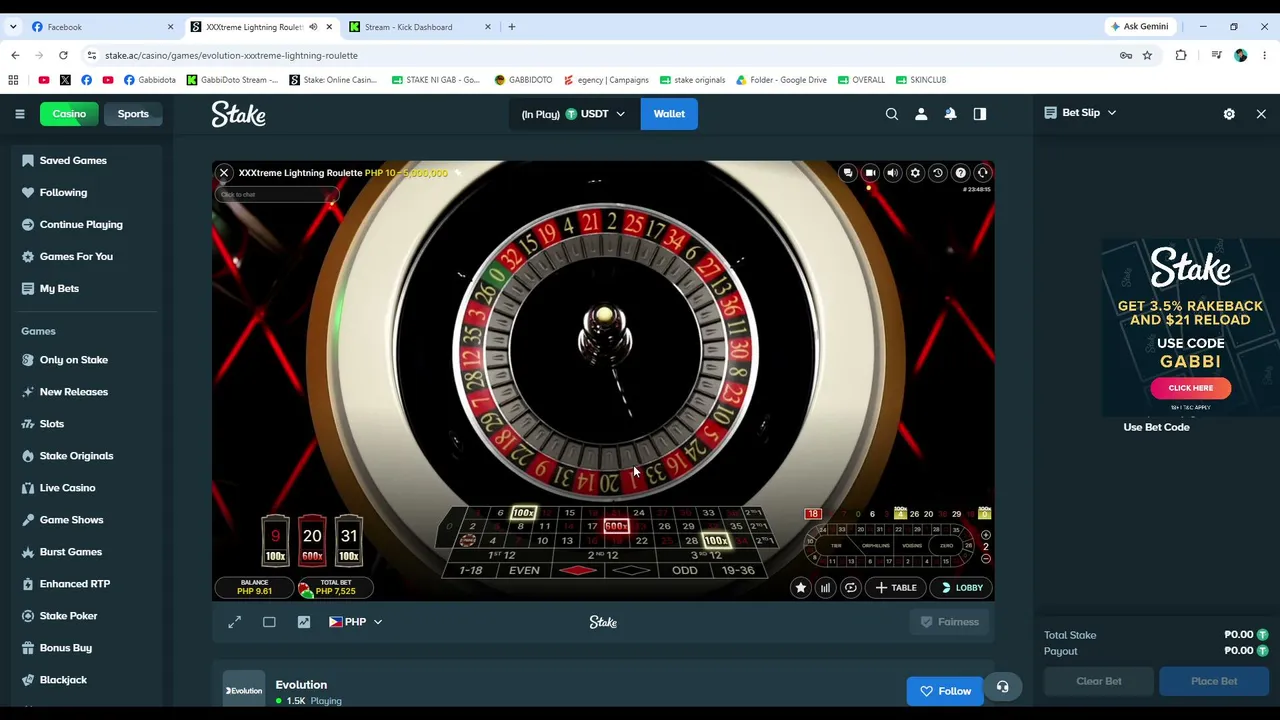Expand the USDT balance dropdown
Viewport: 1280px width, 720px height.
click(573, 114)
